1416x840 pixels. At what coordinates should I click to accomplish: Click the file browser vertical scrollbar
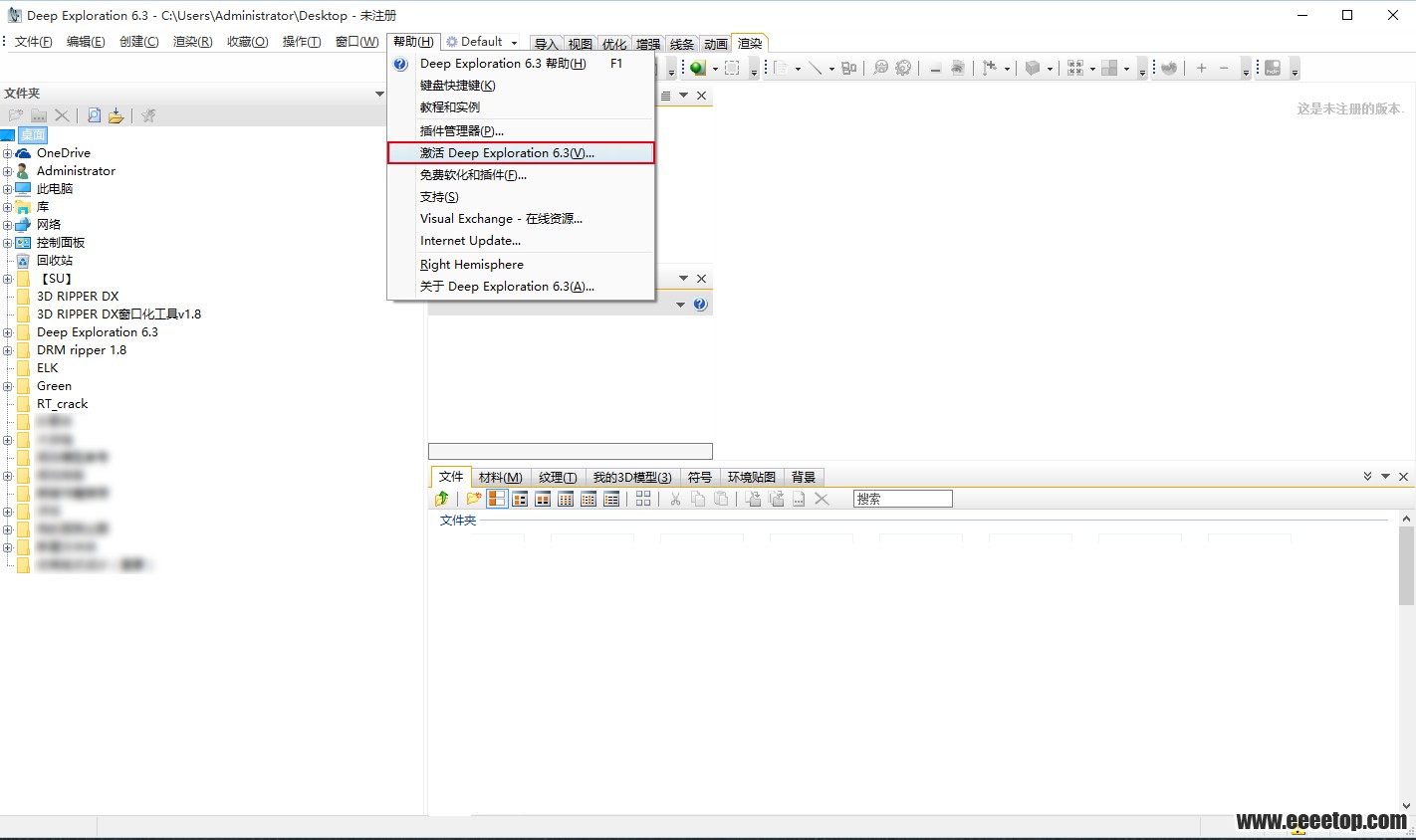tap(1406, 565)
